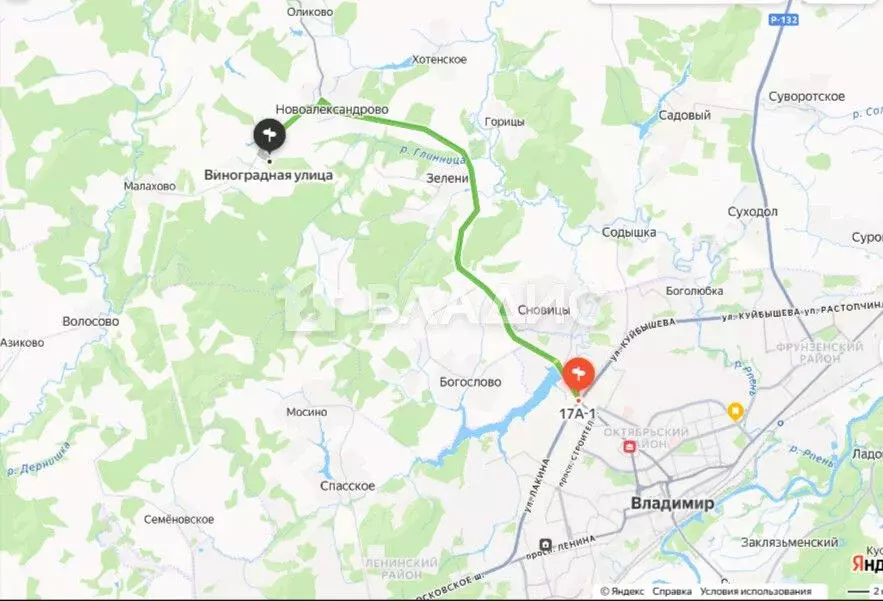Click the black start marker at Виноградная улица

click(269, 136)
